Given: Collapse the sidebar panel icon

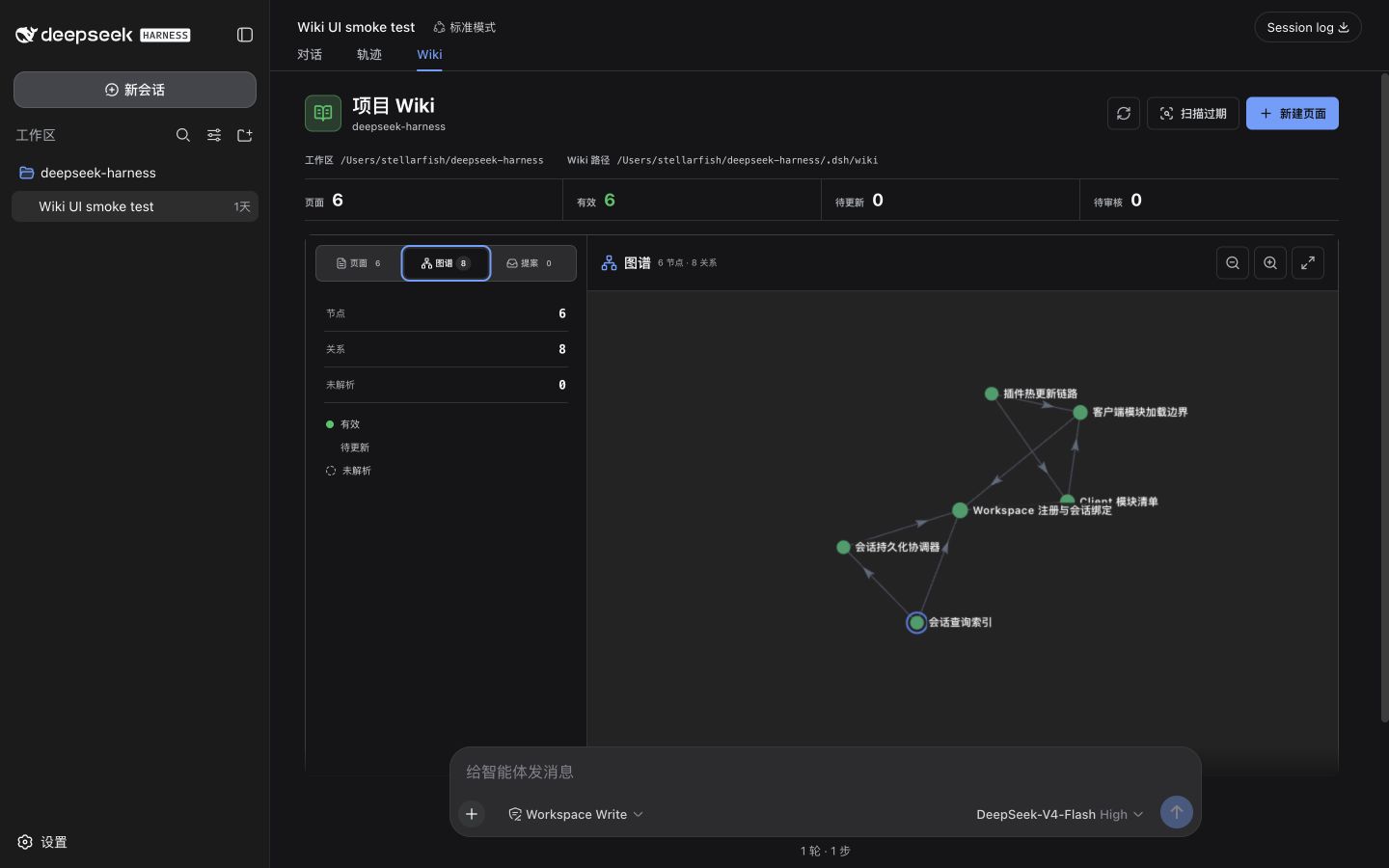Looking at the screenshot, I should pos(245,35).
